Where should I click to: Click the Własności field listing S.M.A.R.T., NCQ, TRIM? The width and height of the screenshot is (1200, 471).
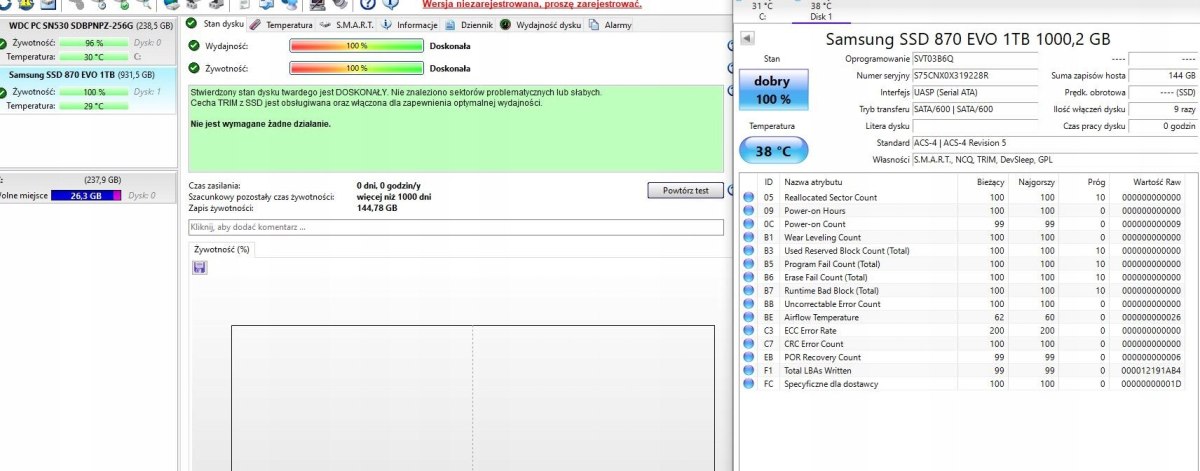click(x=1054, y=159)
